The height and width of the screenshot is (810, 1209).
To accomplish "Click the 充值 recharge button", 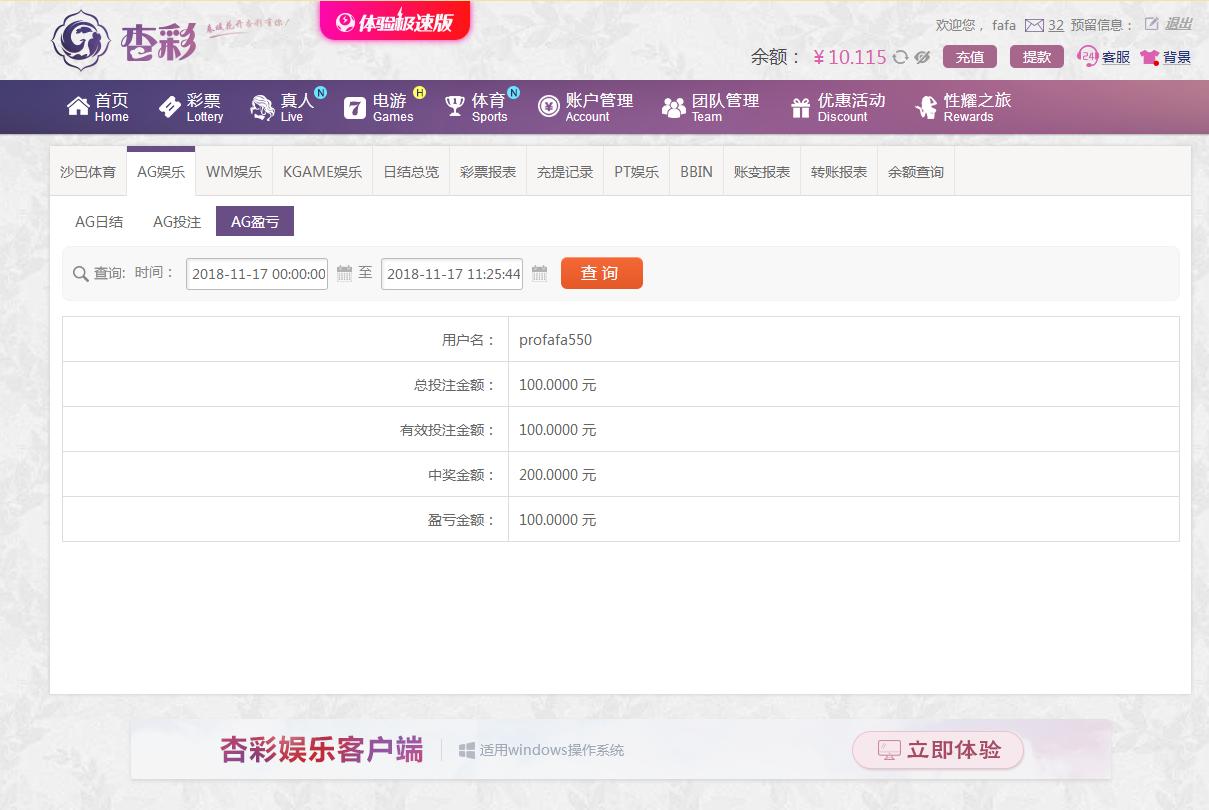I will tap(970, 57).
